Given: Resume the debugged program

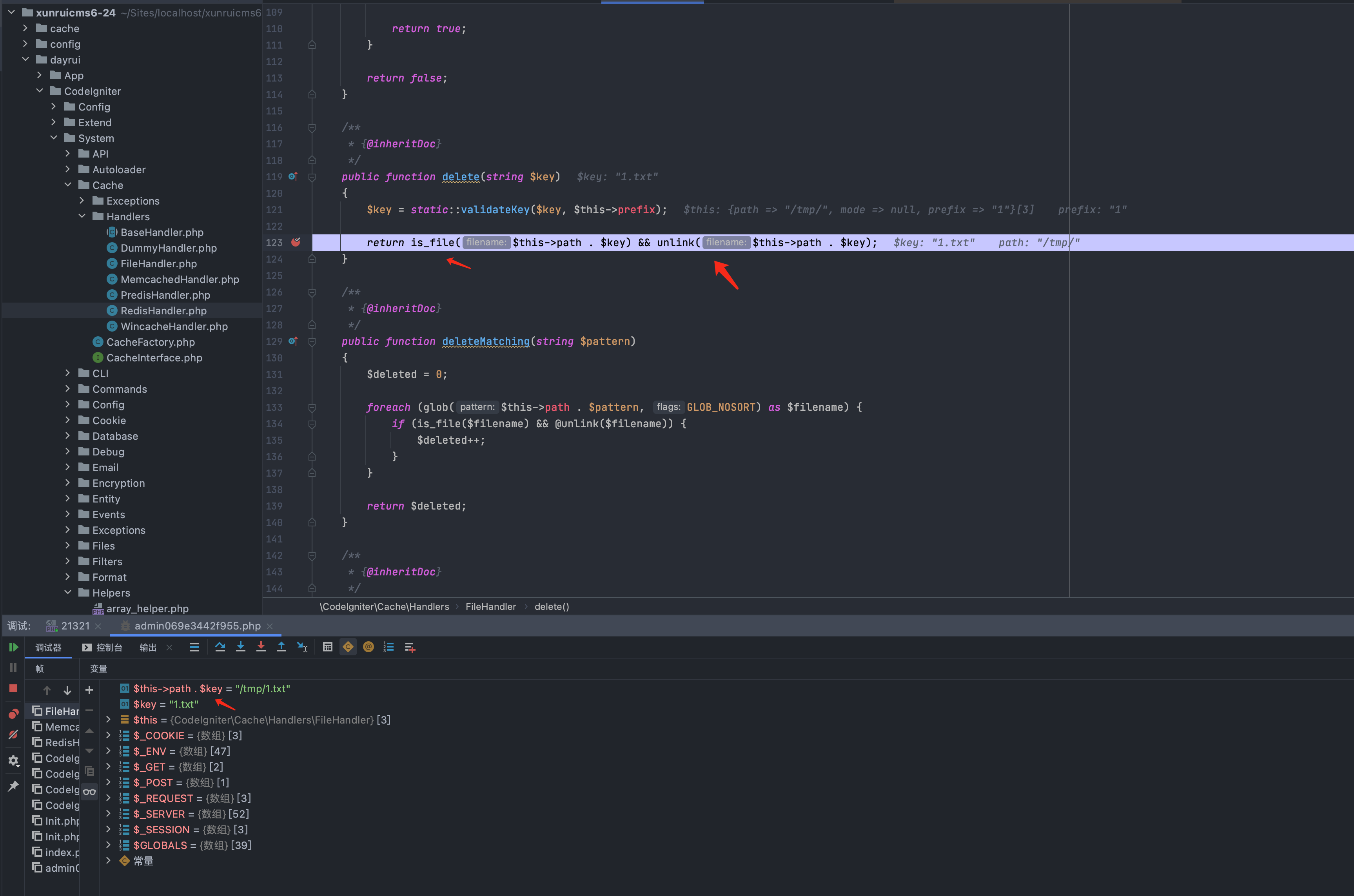Looking at the screenshot, I should tap(14, 648).
